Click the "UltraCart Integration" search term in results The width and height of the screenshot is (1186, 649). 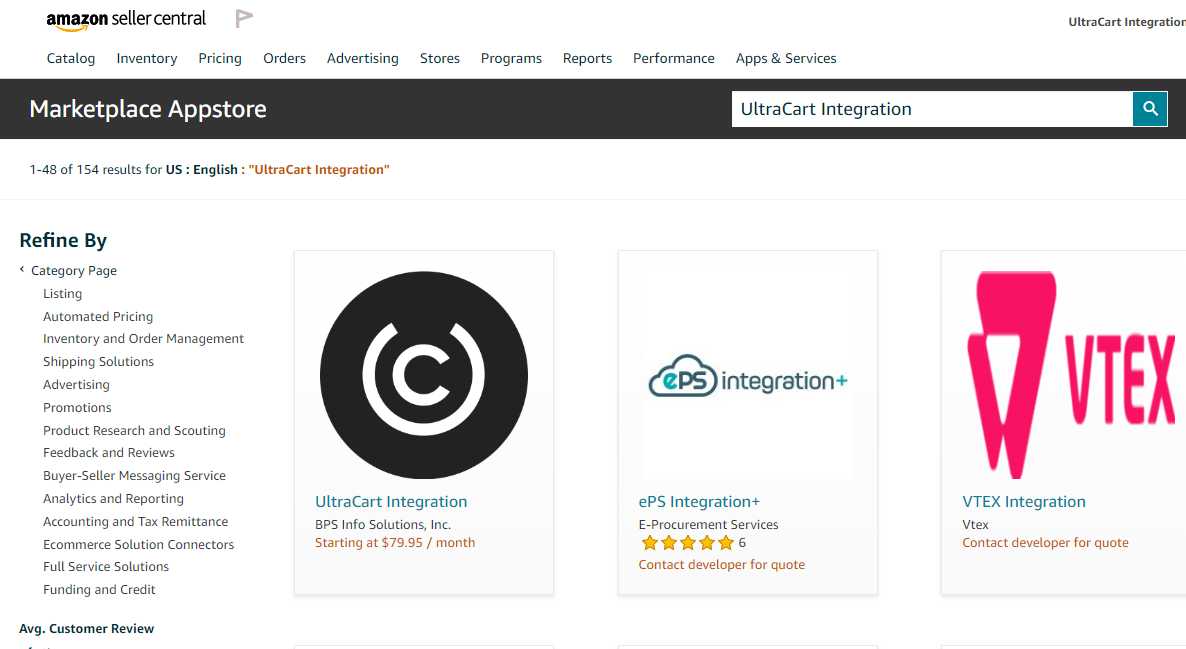(318, 169)
